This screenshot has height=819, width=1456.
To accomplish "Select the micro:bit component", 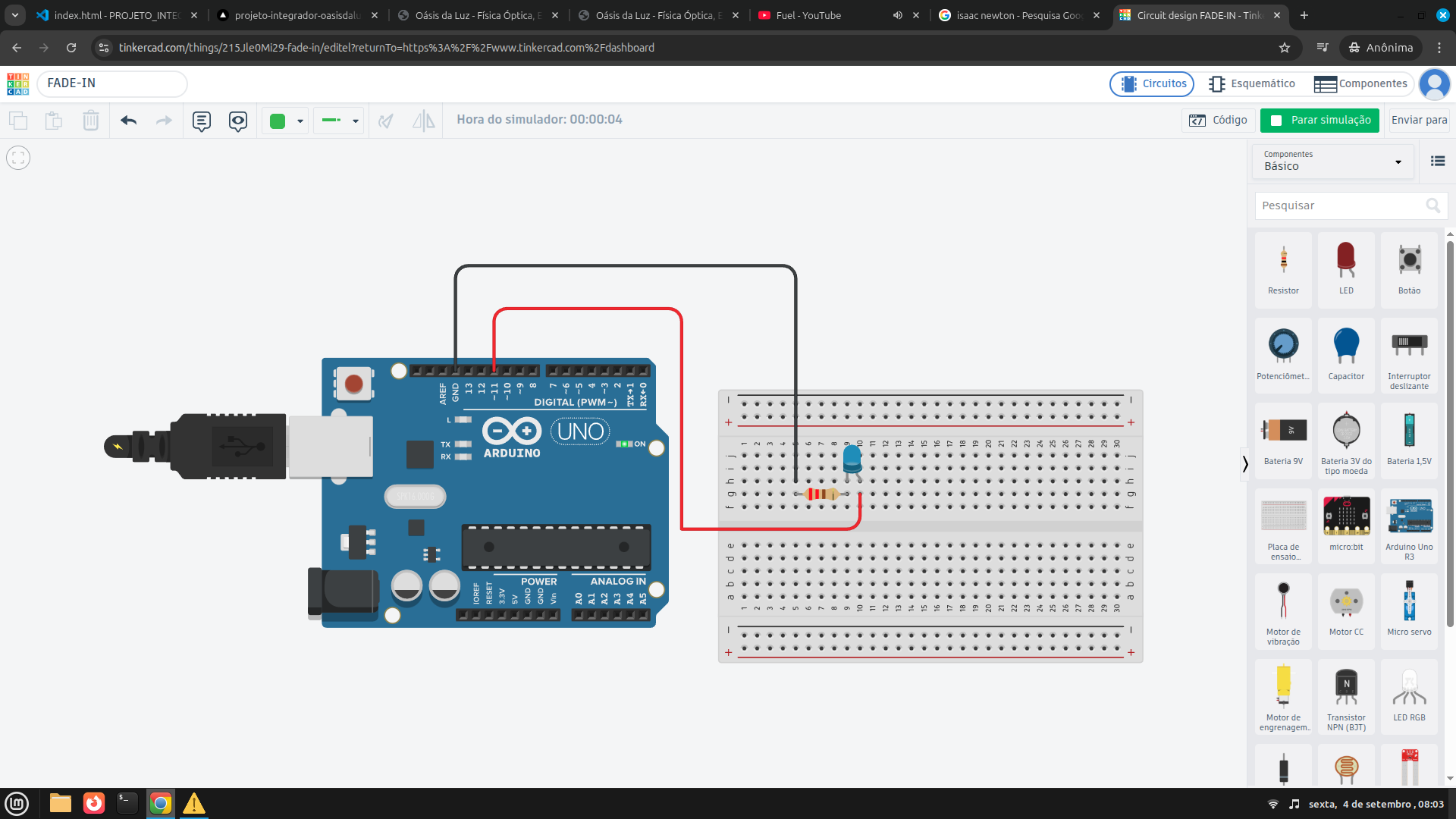I will (x=1346, y=526).
